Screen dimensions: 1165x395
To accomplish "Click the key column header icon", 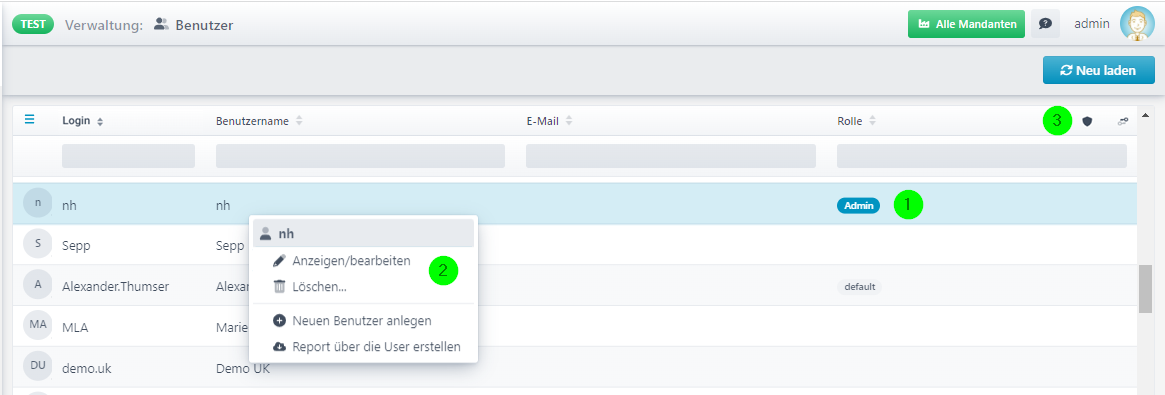I will click(x=1123, y=121).
